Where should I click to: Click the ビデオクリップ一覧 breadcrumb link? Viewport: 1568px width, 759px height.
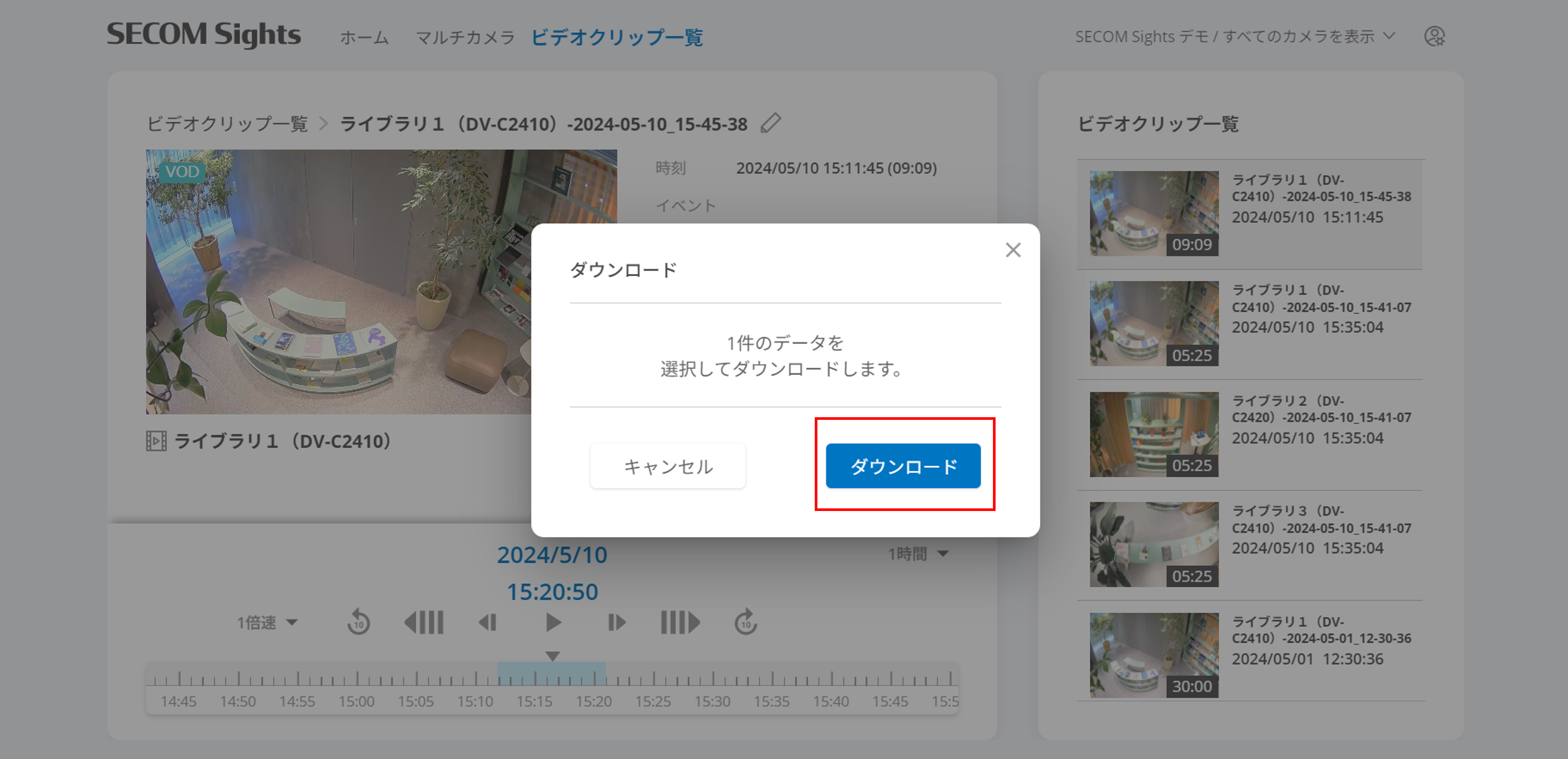tap(227, 123)
